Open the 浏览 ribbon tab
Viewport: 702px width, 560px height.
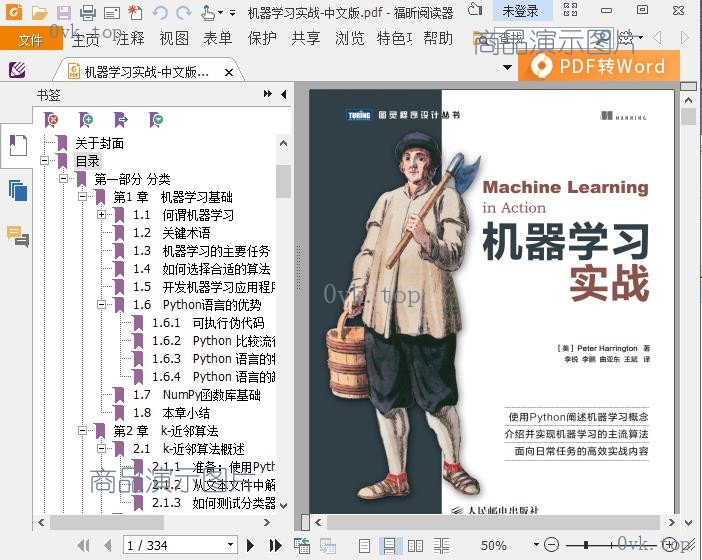click(350, 38)
